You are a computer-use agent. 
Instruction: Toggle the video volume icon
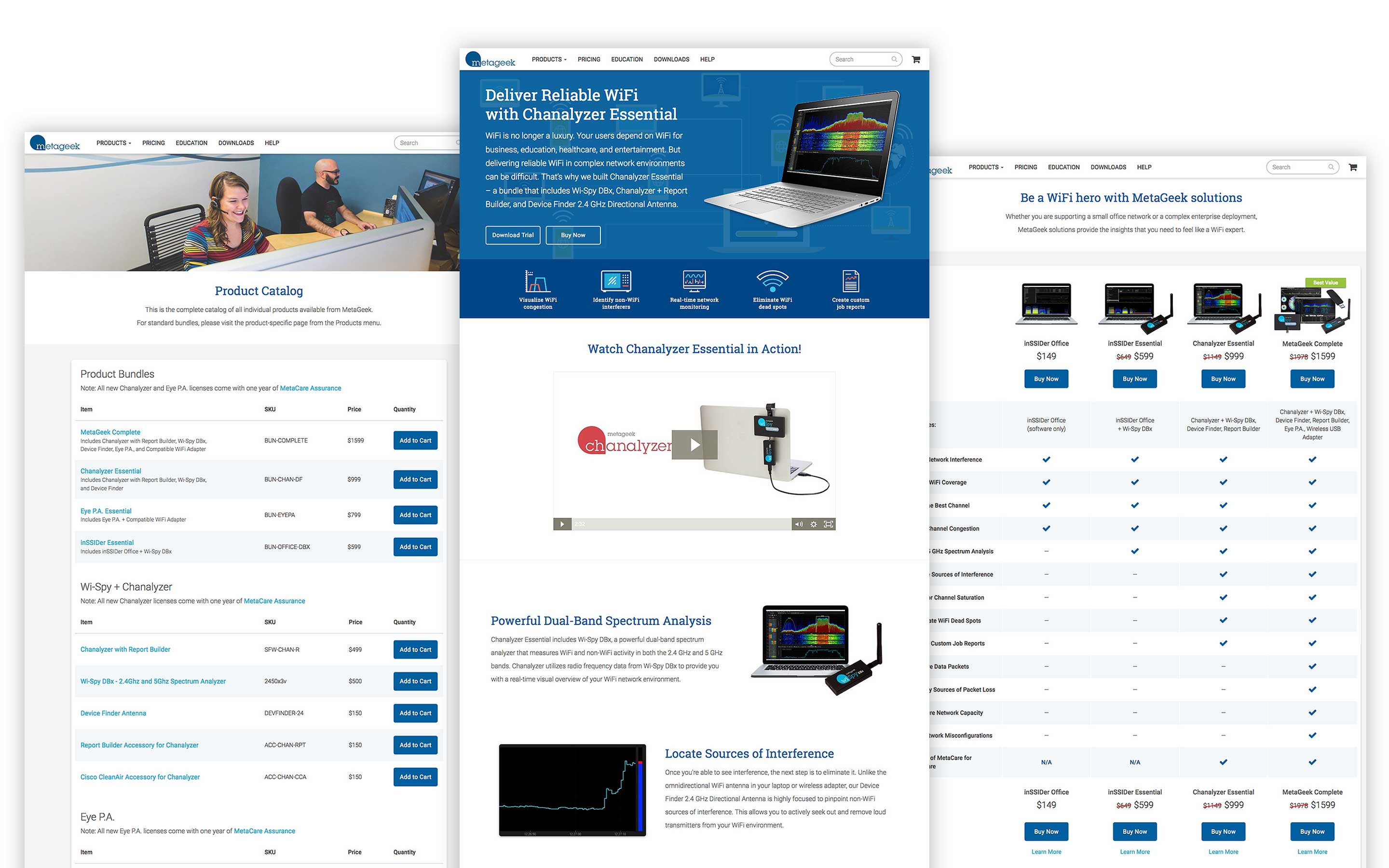tap(798, 524)
